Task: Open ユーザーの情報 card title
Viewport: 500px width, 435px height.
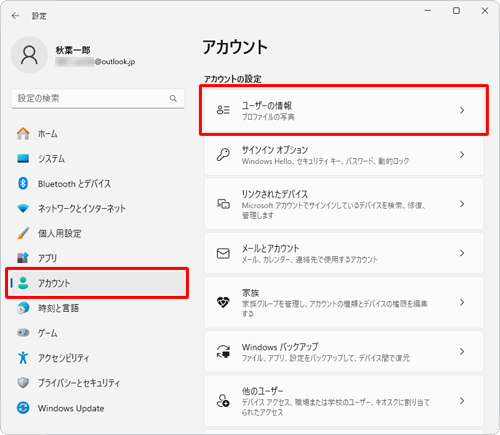Action: (267, 106)
